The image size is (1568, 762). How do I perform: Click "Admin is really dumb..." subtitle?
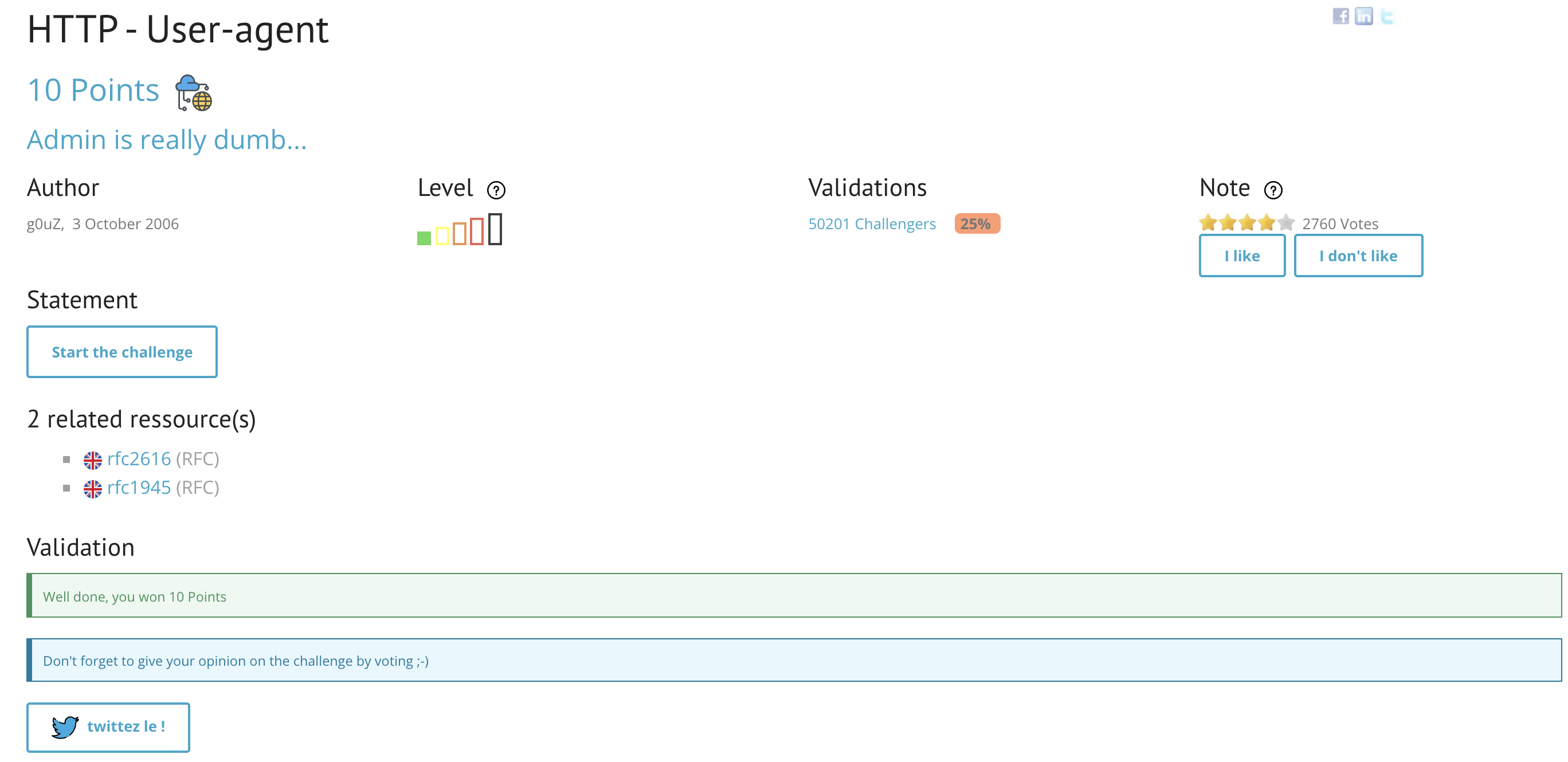point(166,140)
